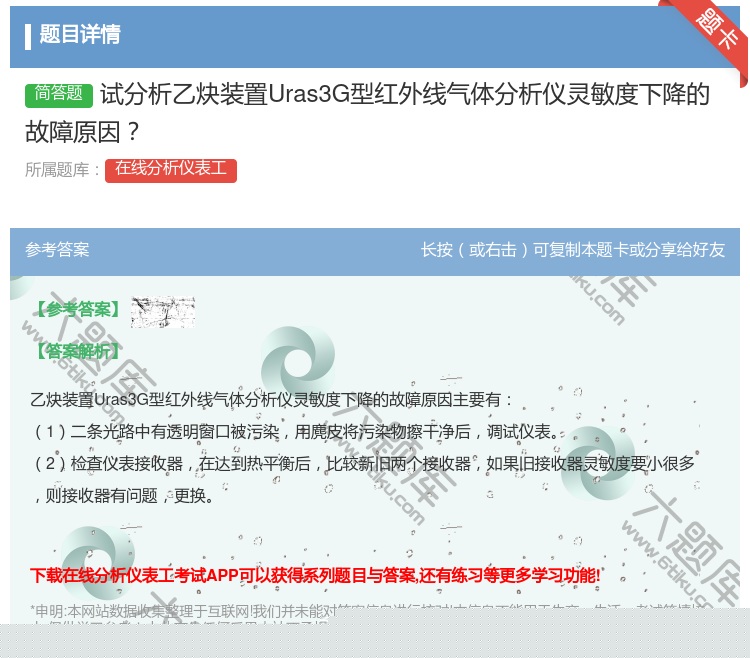The image size is (750, 658).
Task: Click the line 则接收器有问题，更换。
Action: tap(125, 495)
